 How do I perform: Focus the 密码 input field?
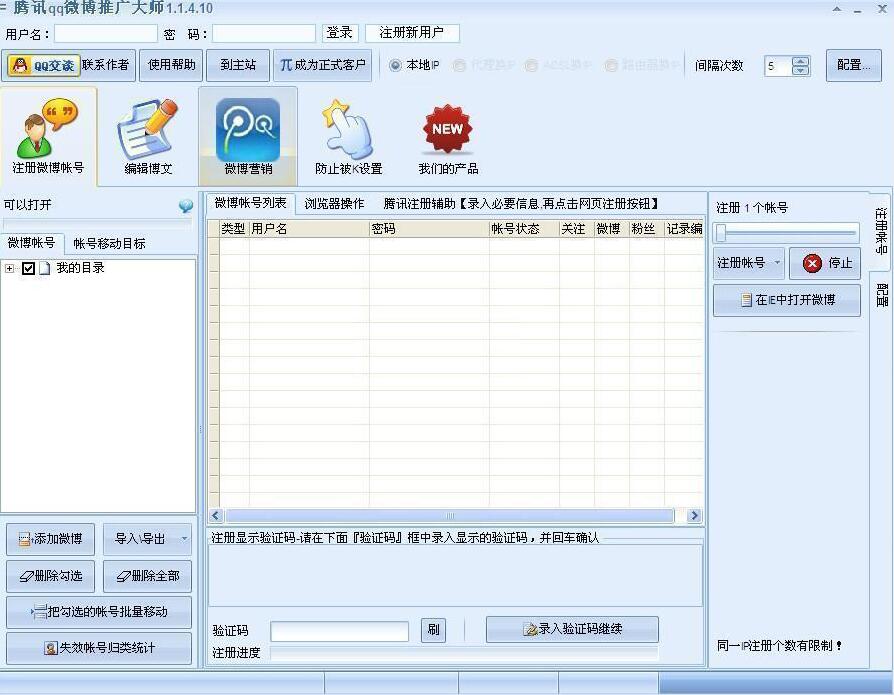[264, 34]
